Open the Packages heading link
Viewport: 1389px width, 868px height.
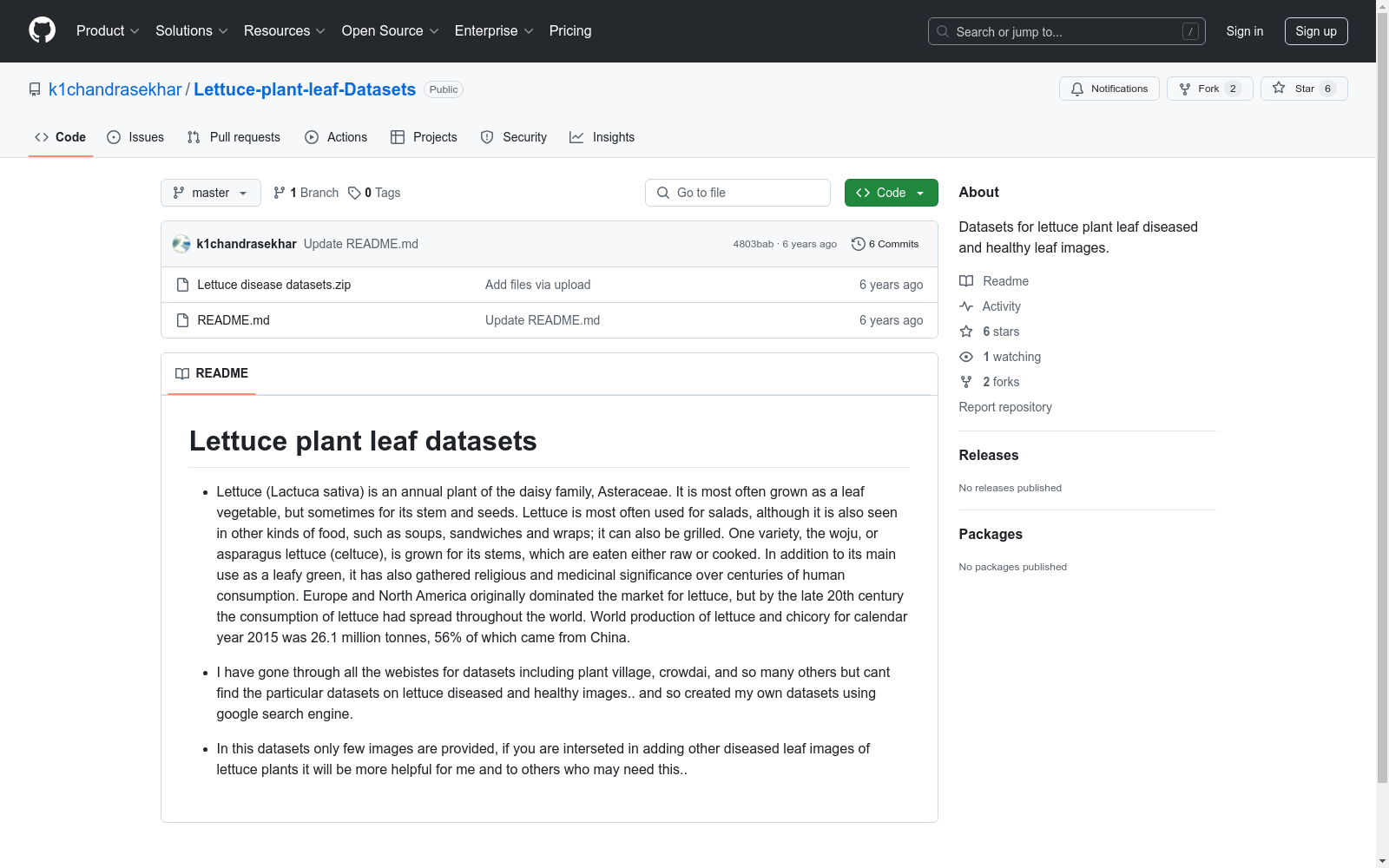[x=991, y=534]
